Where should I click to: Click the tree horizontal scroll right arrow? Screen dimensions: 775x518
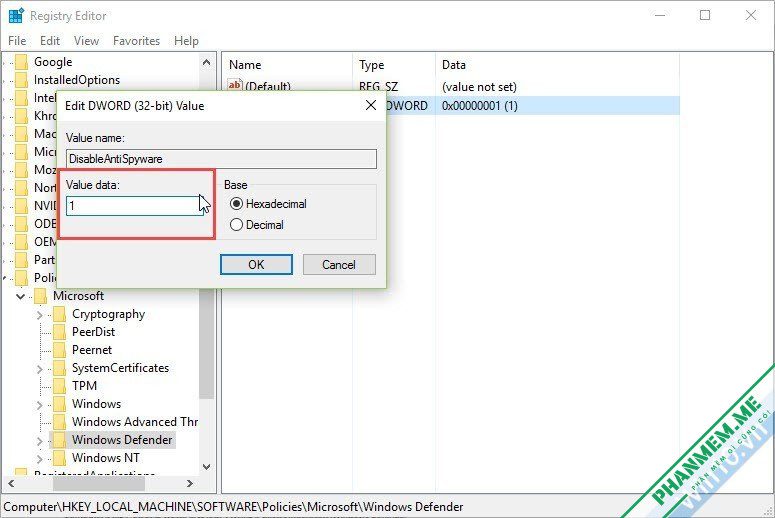point(190,483)
